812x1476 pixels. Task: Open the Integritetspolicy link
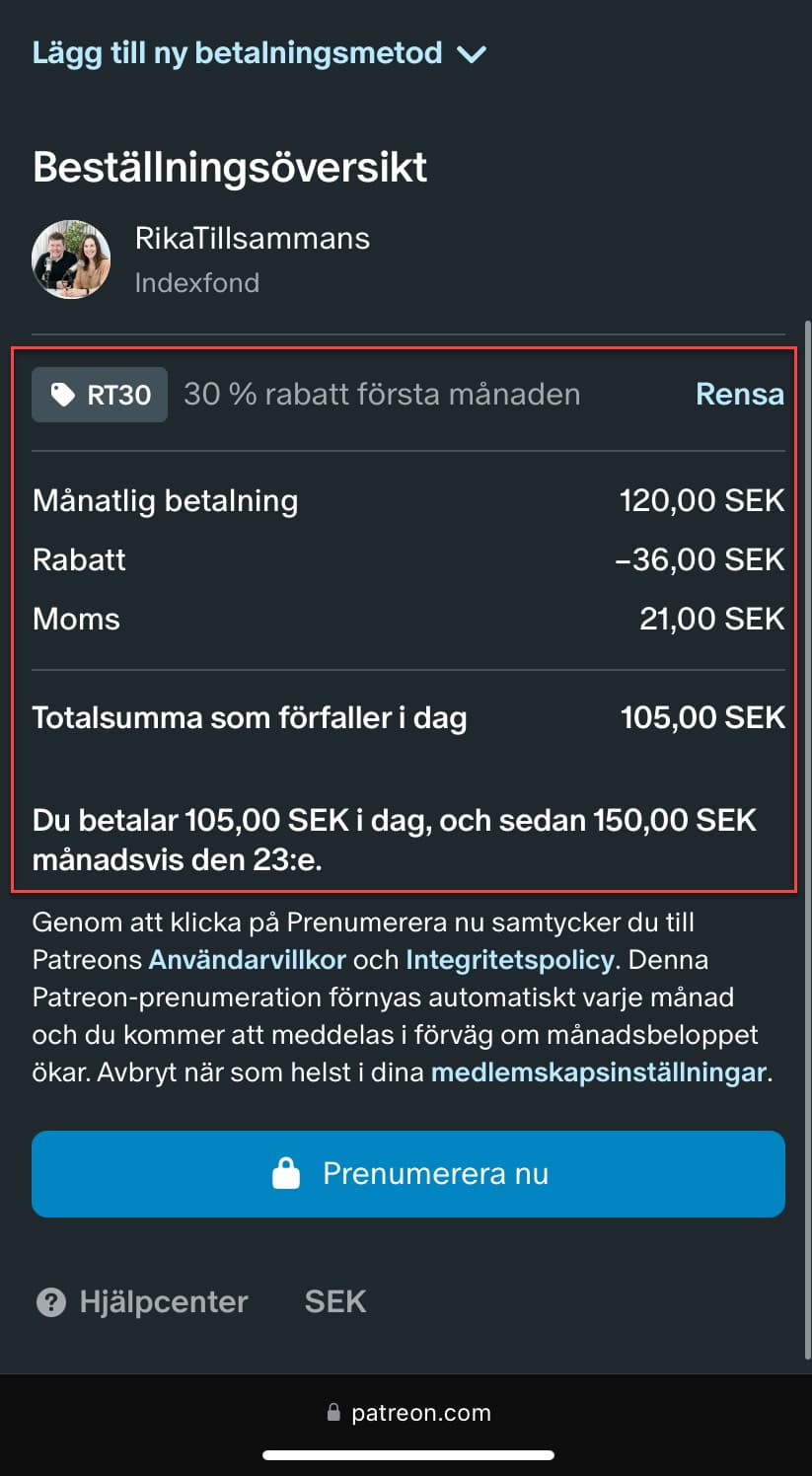click(x=509, y=959)
